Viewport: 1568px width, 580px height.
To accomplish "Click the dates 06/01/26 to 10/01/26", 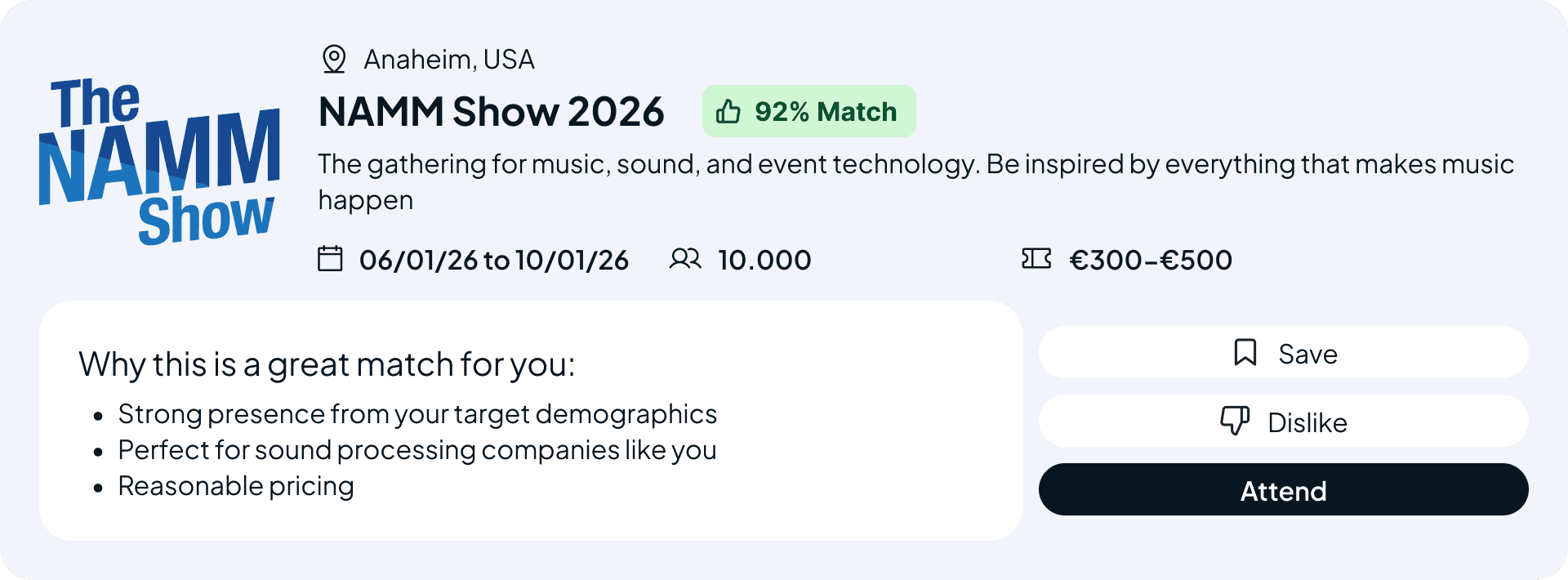I will point(493,259).
